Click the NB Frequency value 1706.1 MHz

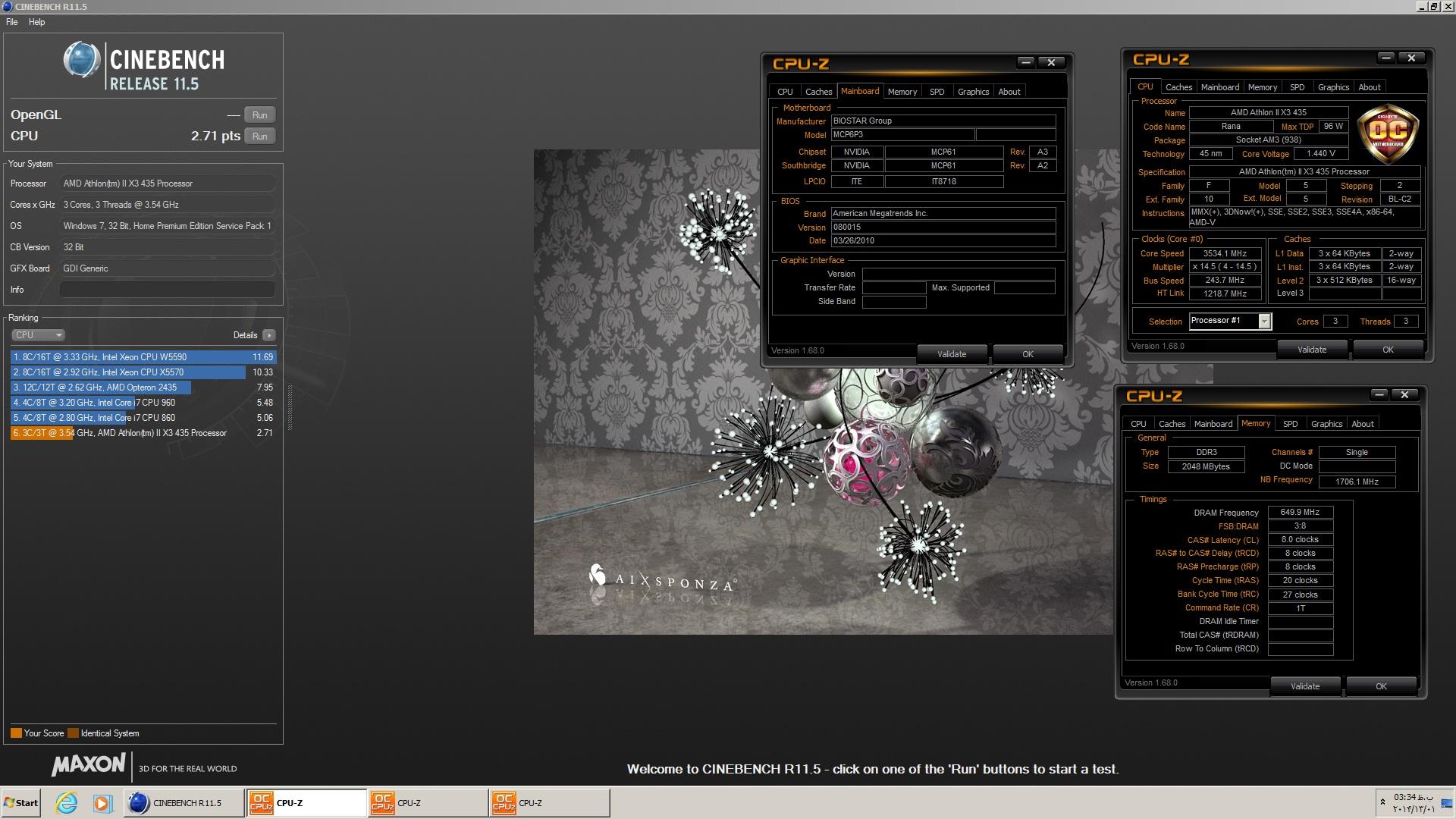click(x=1357, y=482)
